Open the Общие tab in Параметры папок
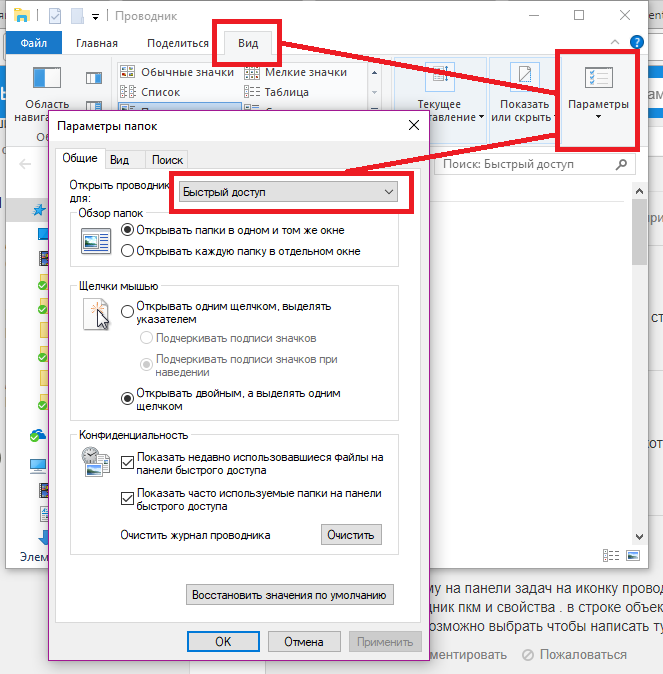 80,158
